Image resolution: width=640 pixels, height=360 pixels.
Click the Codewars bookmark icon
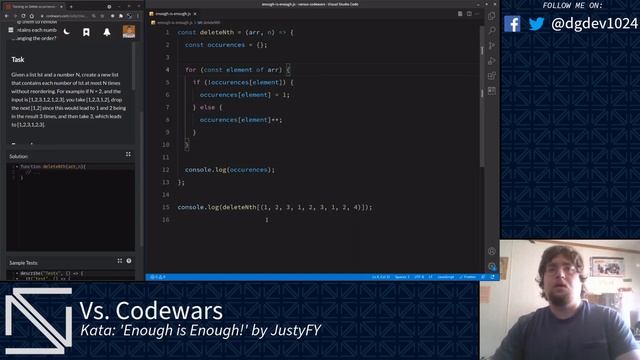coord(86,32)
